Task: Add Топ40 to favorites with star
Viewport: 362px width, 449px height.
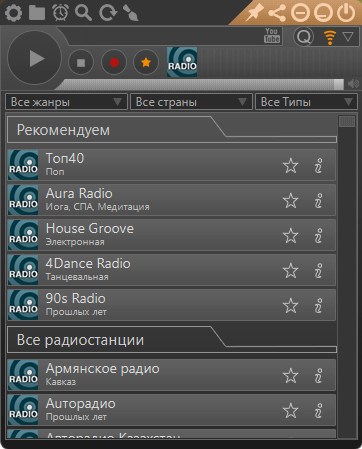Action: (x=291, y=165)
